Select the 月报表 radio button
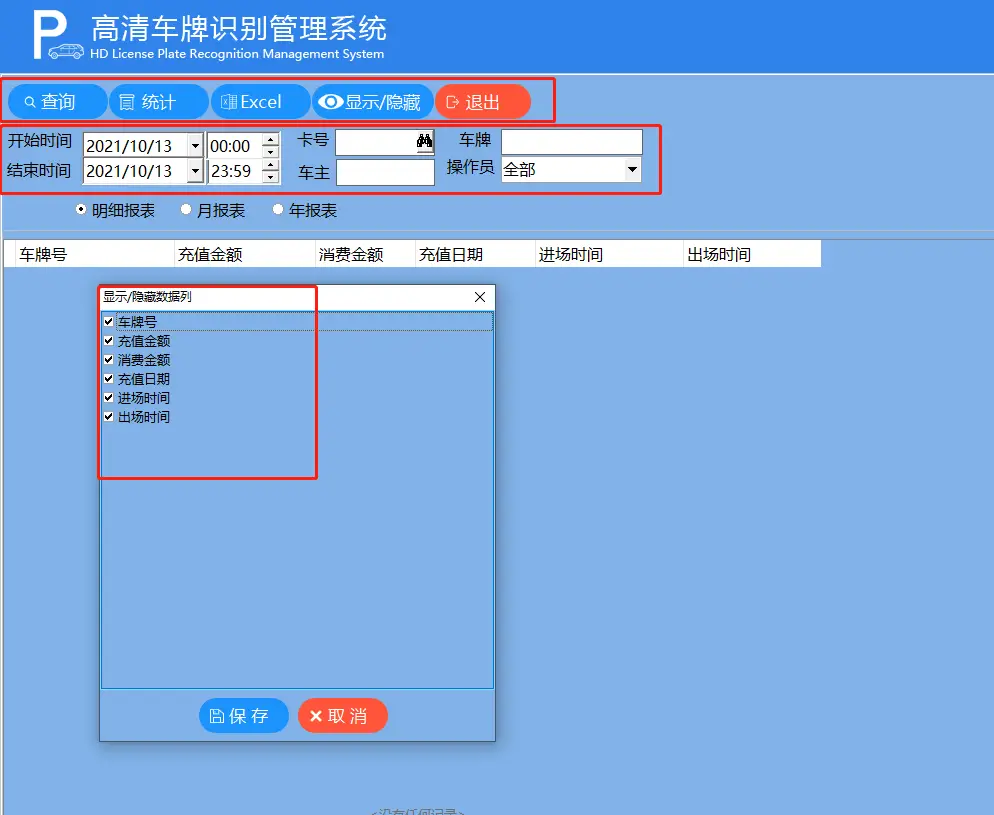The image size is (994, 815). click(x=186, y=209)
